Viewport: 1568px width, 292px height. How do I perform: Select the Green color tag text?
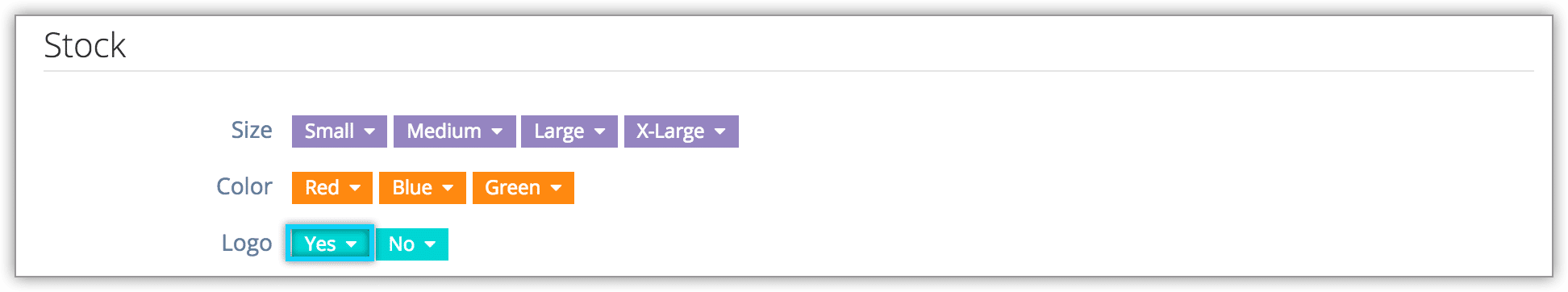[x=512, y=187]
